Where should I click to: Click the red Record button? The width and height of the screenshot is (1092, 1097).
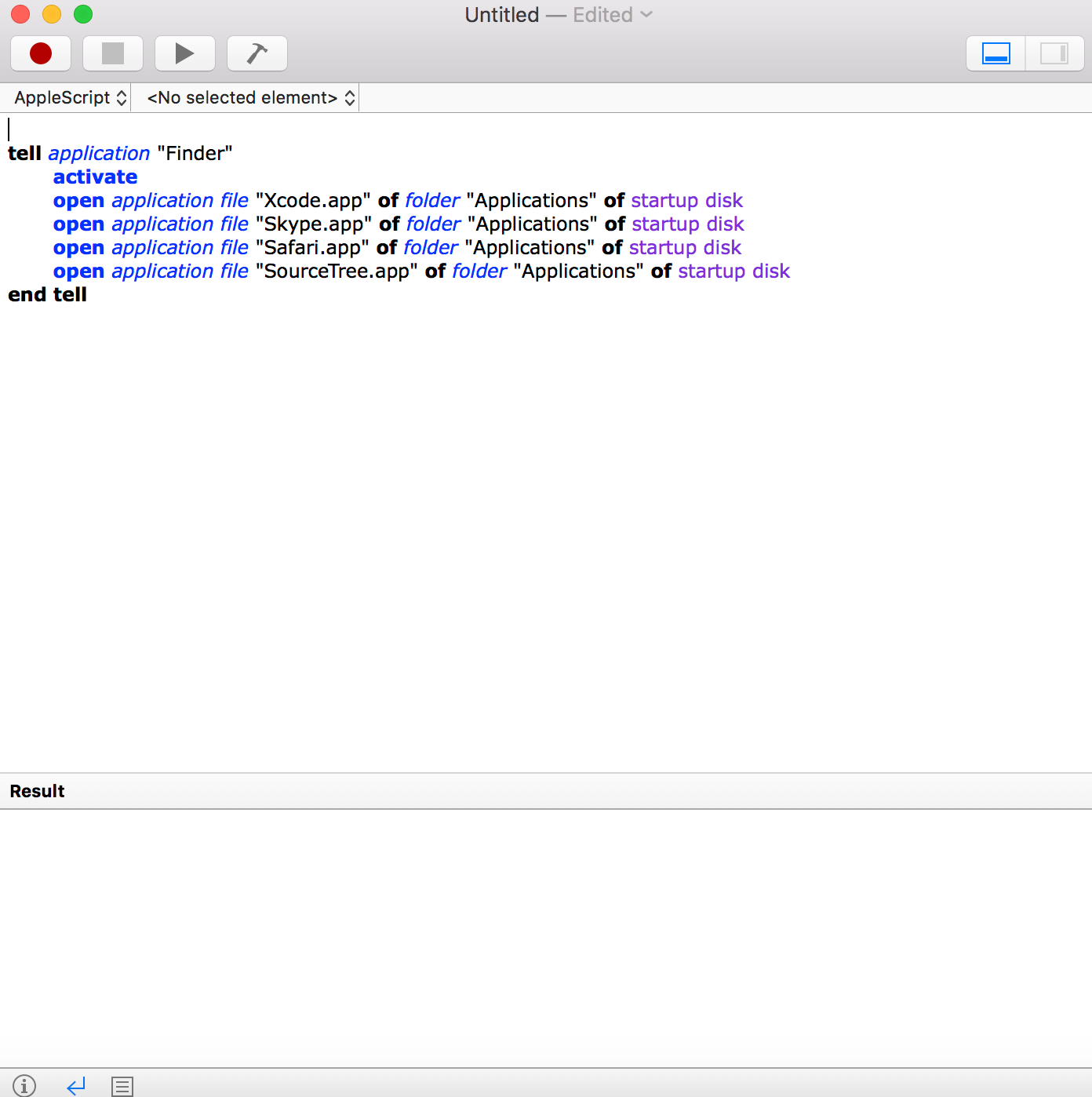[x=41, y=53]
